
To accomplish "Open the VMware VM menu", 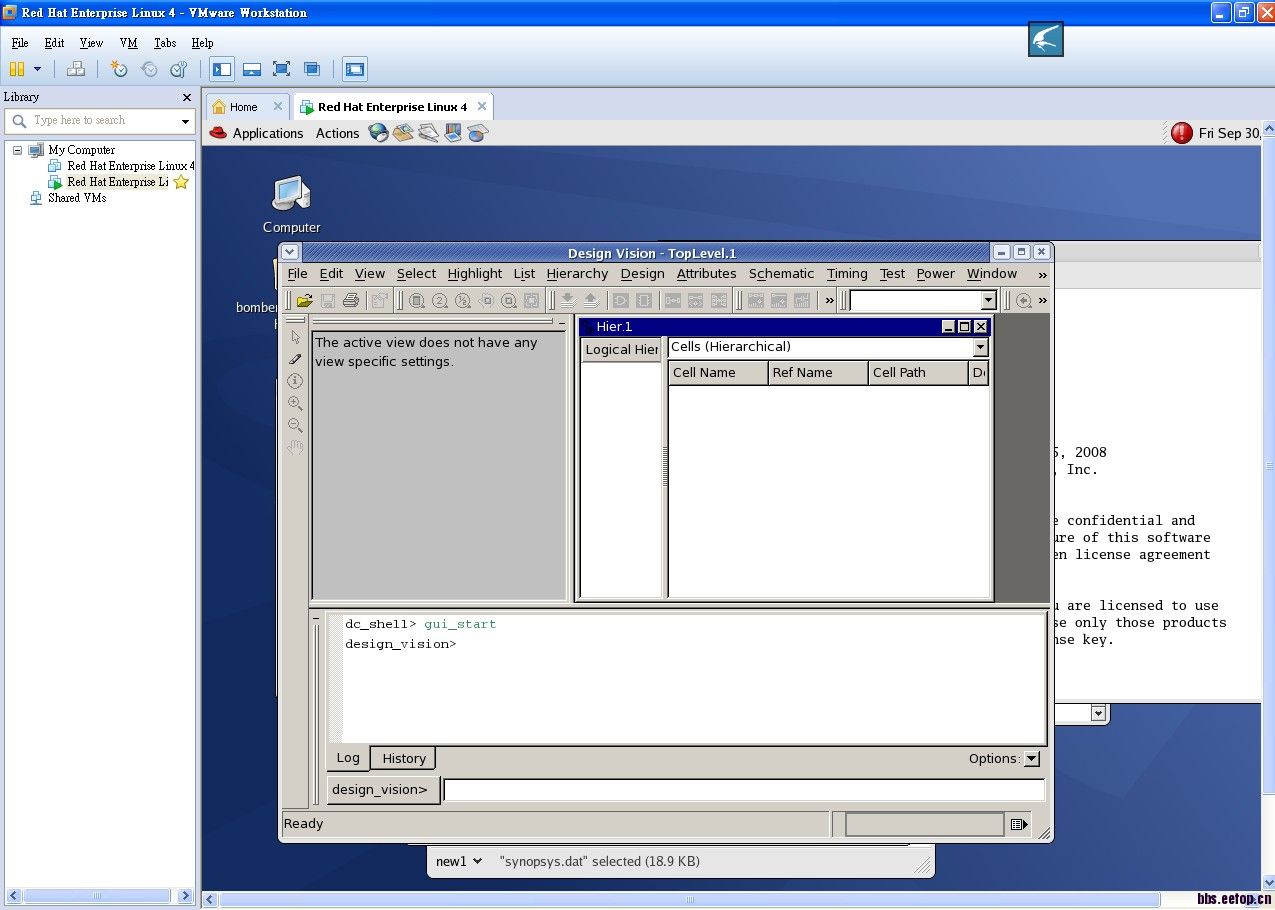I will [x=128, y=43].
